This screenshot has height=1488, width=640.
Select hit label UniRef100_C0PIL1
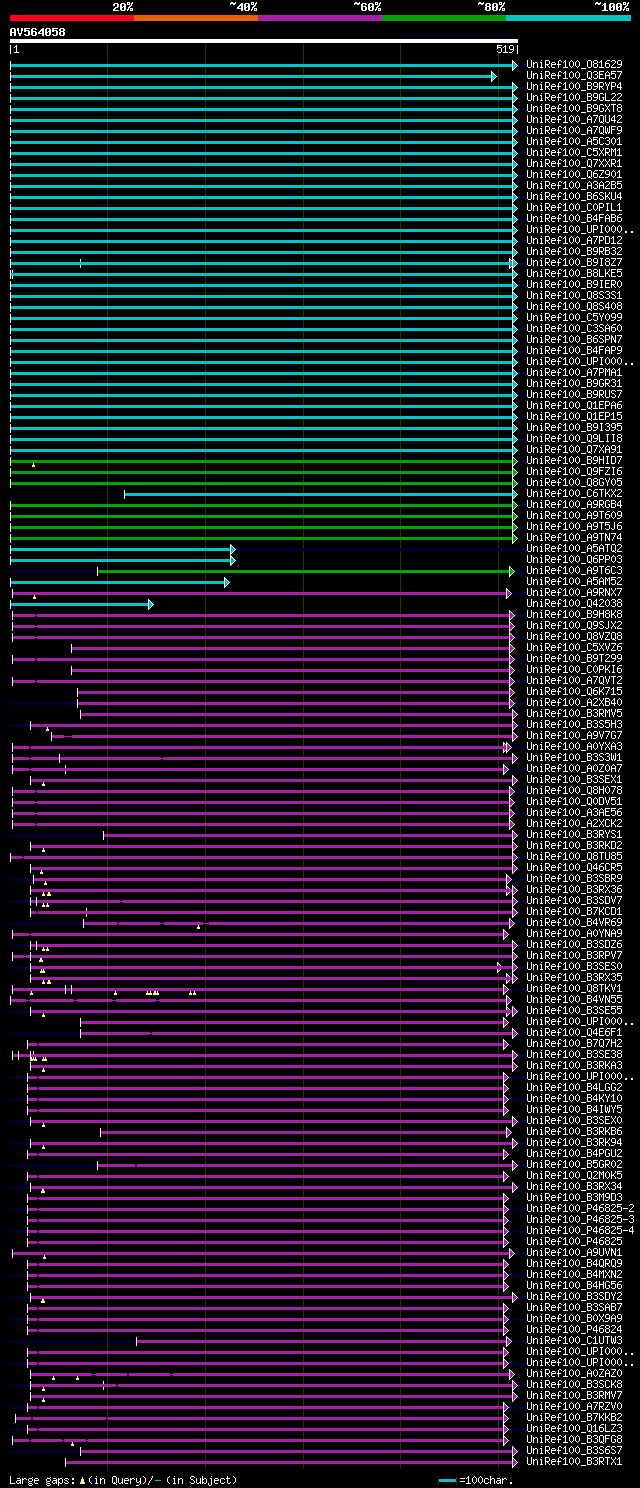pyautogui.click(x=574, y=207)
